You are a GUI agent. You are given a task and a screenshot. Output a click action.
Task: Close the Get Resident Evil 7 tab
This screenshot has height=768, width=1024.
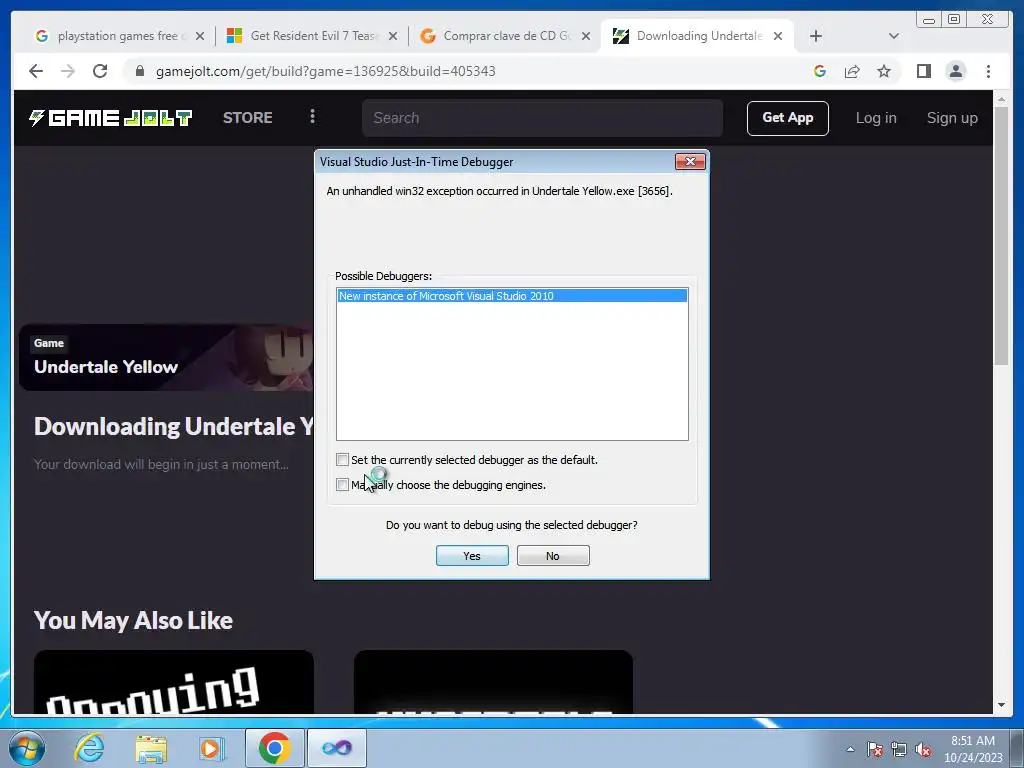[x=392, y=36]
